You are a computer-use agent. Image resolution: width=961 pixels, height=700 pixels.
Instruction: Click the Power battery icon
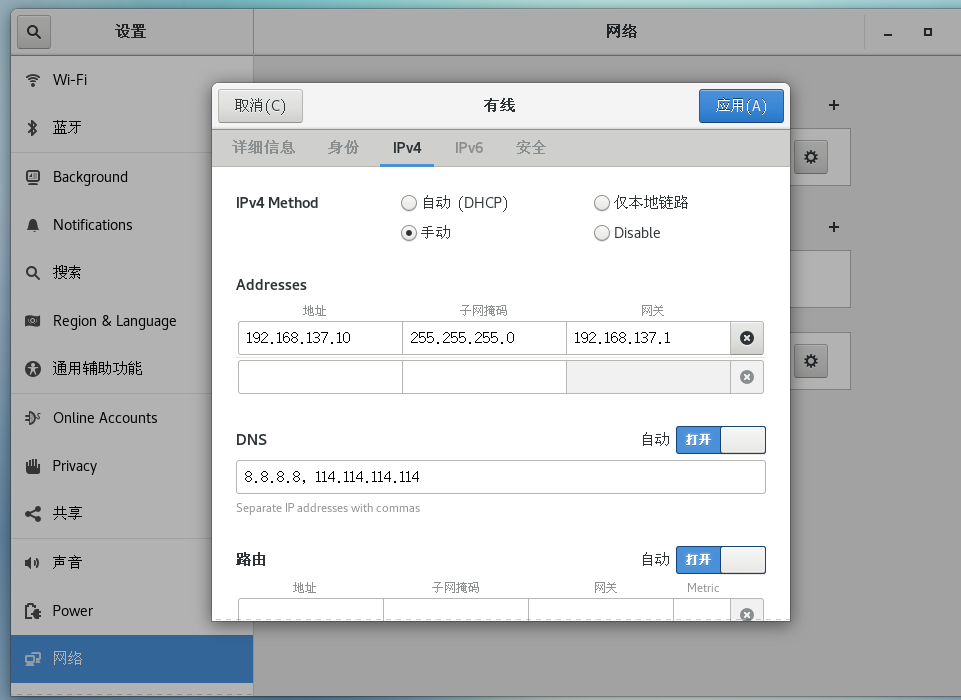[32, 611]
